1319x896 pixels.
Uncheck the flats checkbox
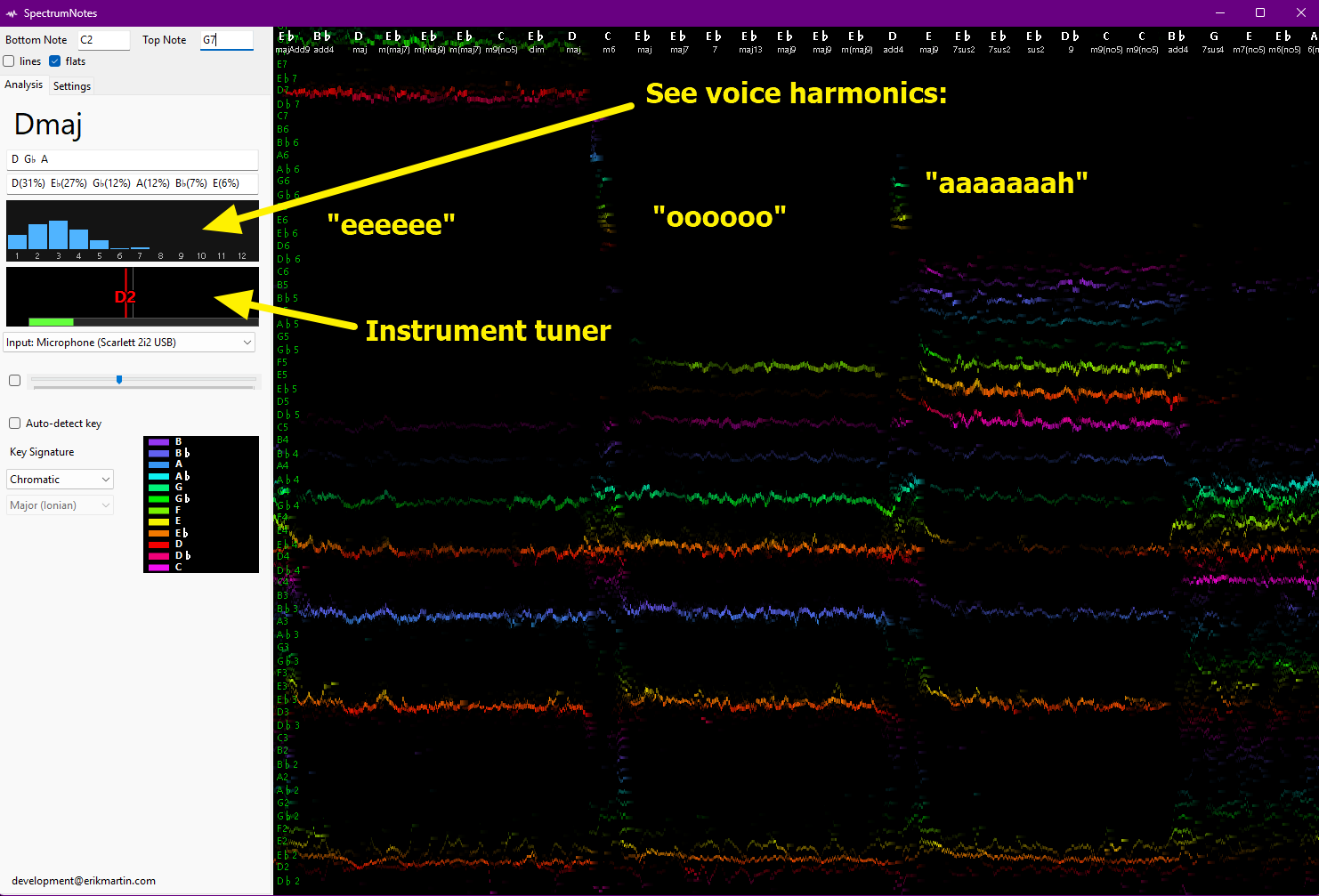[x=55, y=61]
